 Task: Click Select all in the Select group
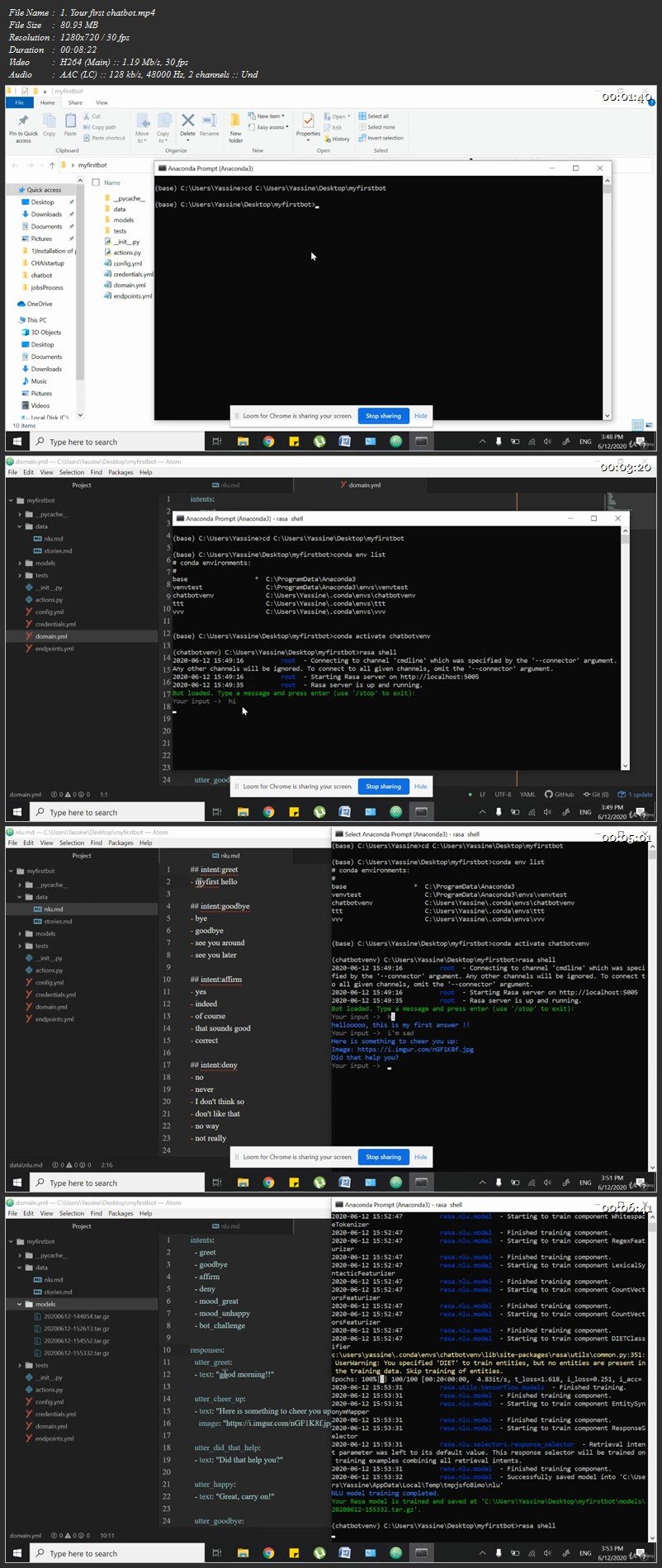pyautogui.click(x=373, y=116)
